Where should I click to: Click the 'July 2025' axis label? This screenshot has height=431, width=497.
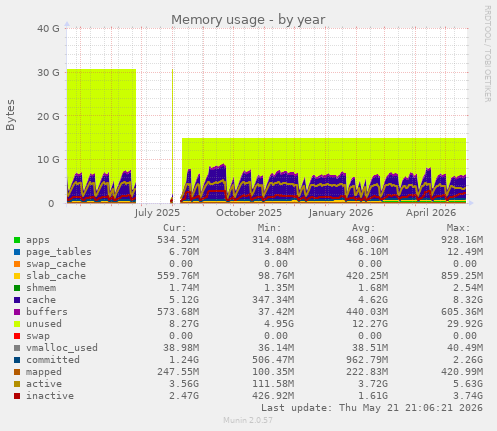tap(157, 213)
